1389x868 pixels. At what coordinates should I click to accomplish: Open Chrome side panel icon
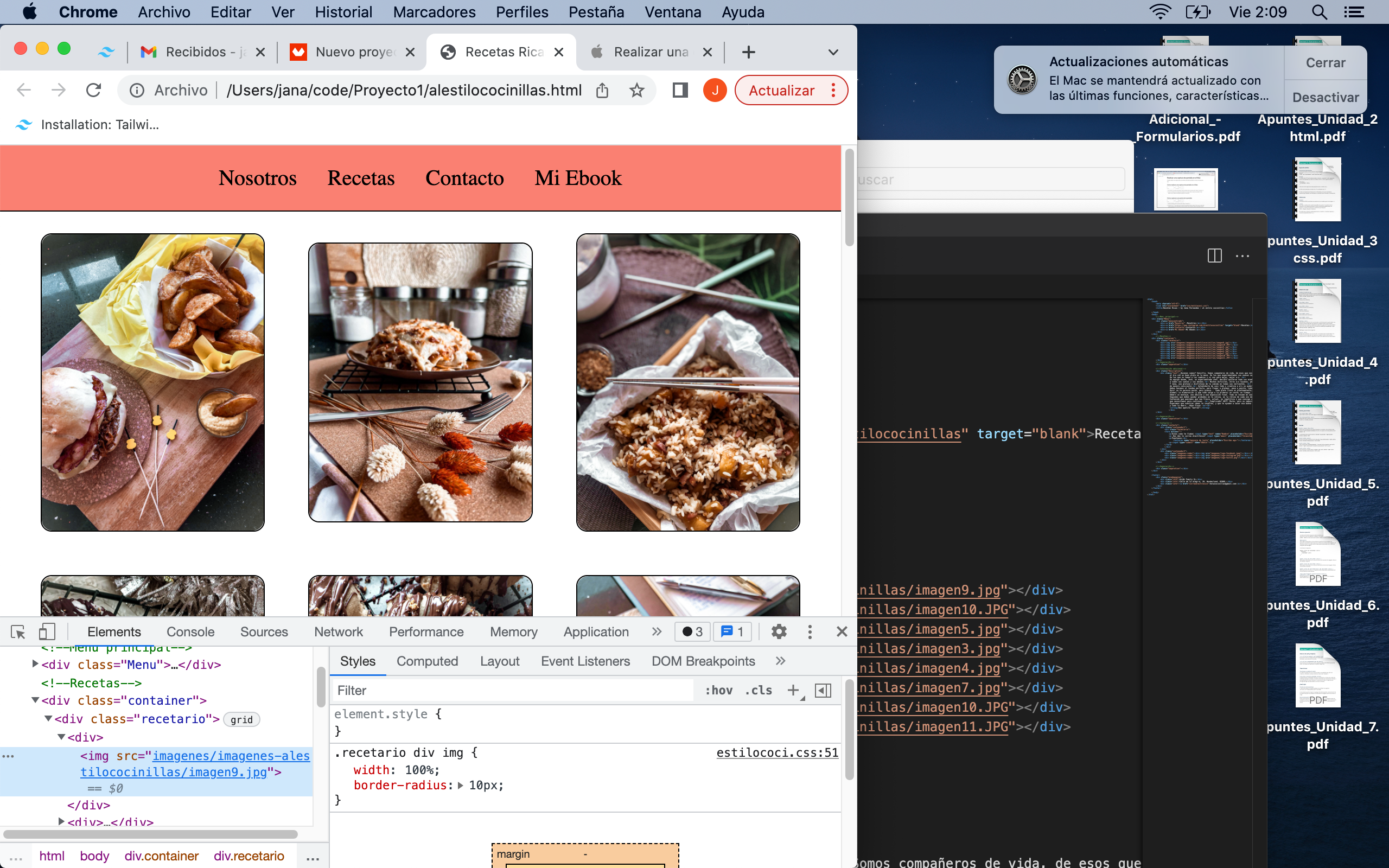coord(680,90)
